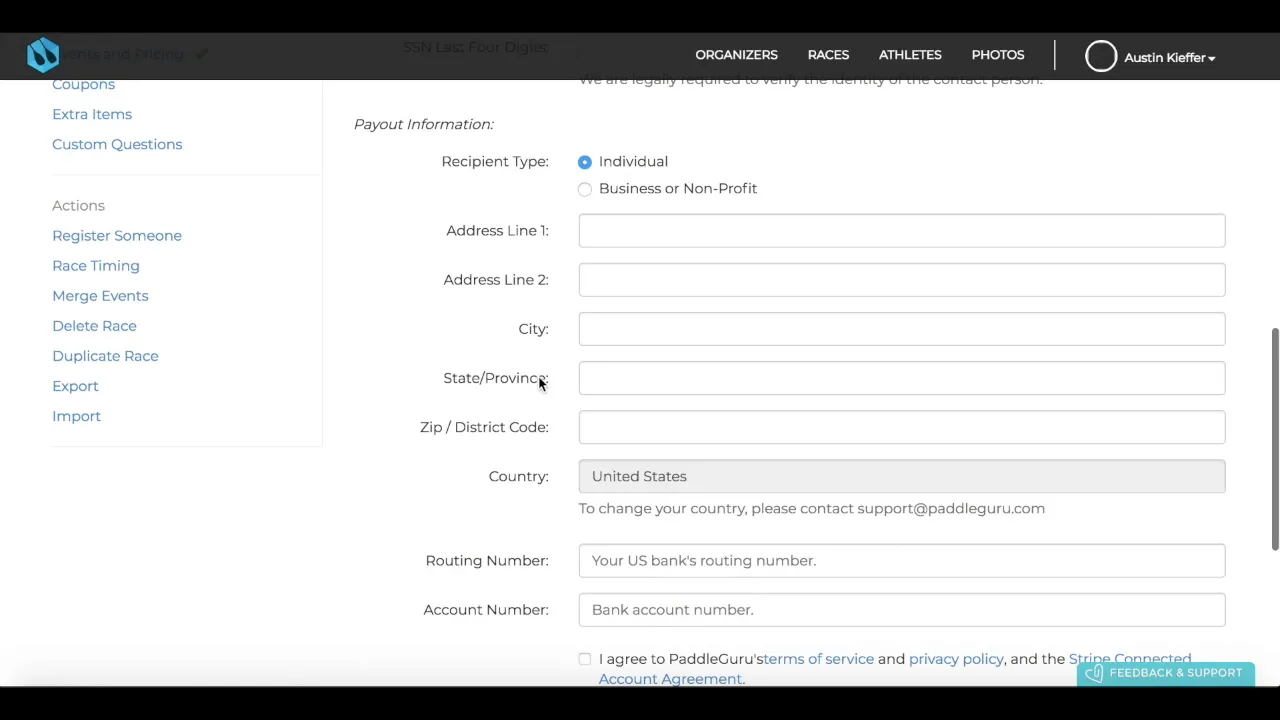The image size is (1280, 720).
Task: Click into the City field
Action: (902, 329)
